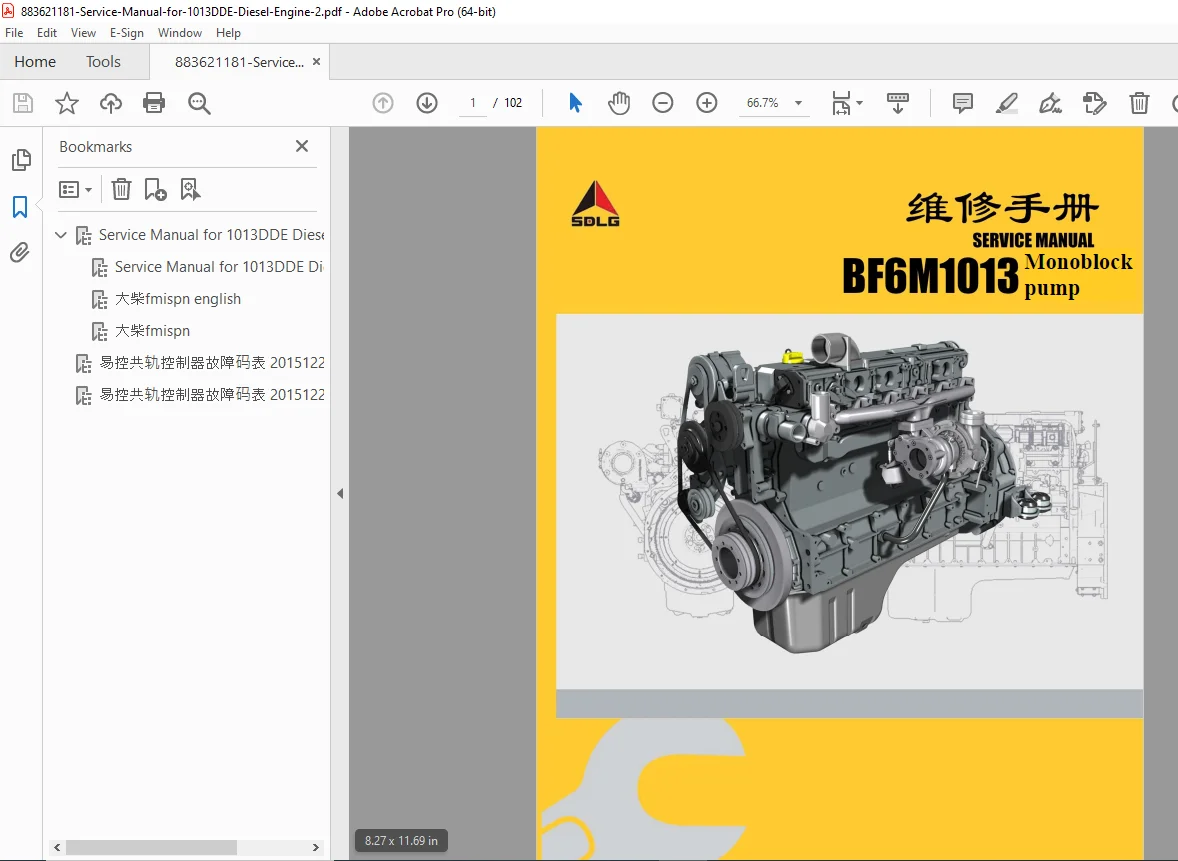Click the scrolling mode keyboard icon
Viewport: 1178px width, 861px height.
[x=898, y=103]
